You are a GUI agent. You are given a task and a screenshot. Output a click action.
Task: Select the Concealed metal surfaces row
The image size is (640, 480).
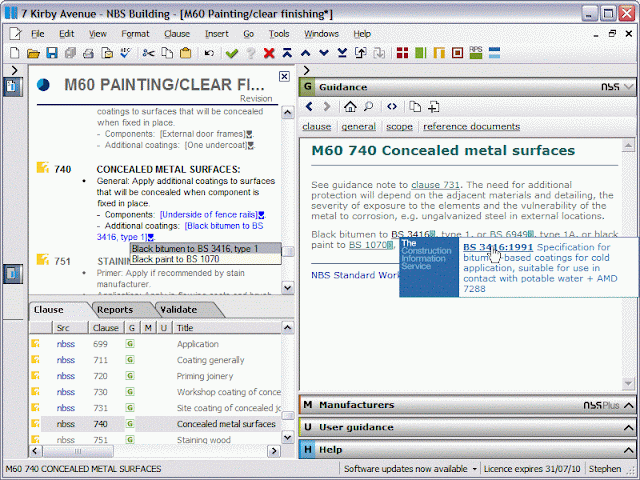(155, 424)
